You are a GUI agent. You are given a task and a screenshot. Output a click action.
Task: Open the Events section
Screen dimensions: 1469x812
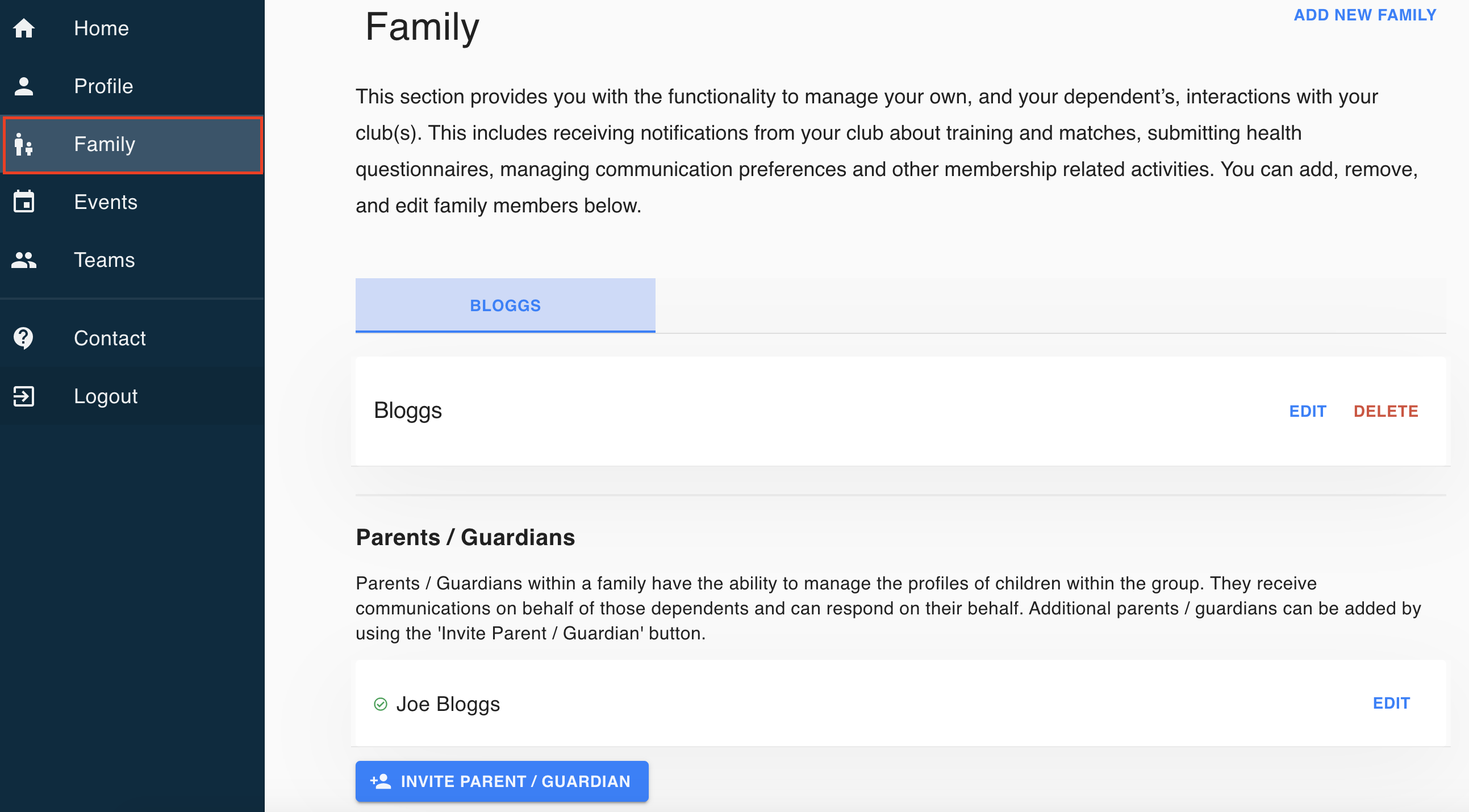[132, 202]
